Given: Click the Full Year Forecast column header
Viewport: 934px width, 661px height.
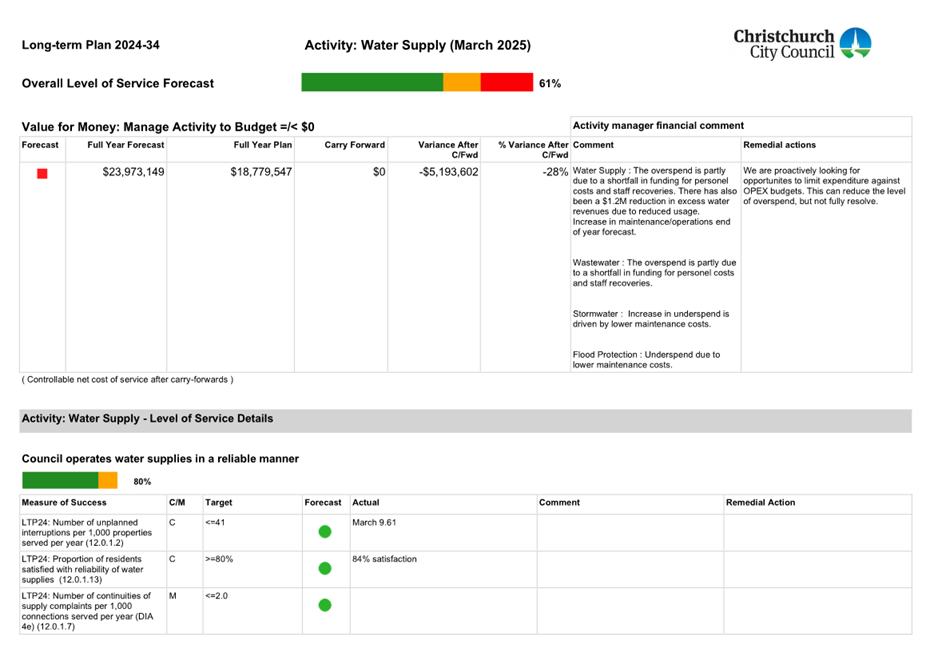Looking at the screenshot, I should [x=126, y=145].
